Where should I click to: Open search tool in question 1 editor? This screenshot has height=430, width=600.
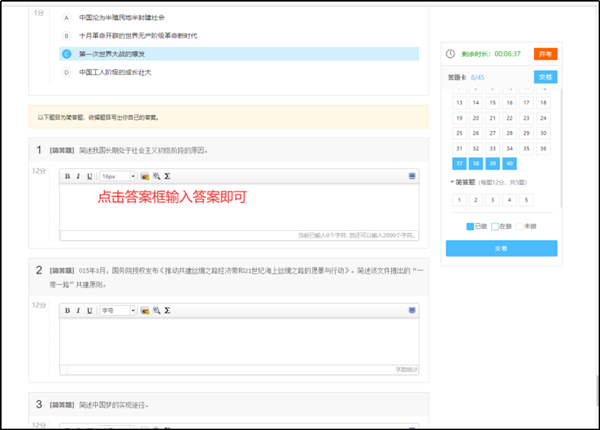(157, 176)
